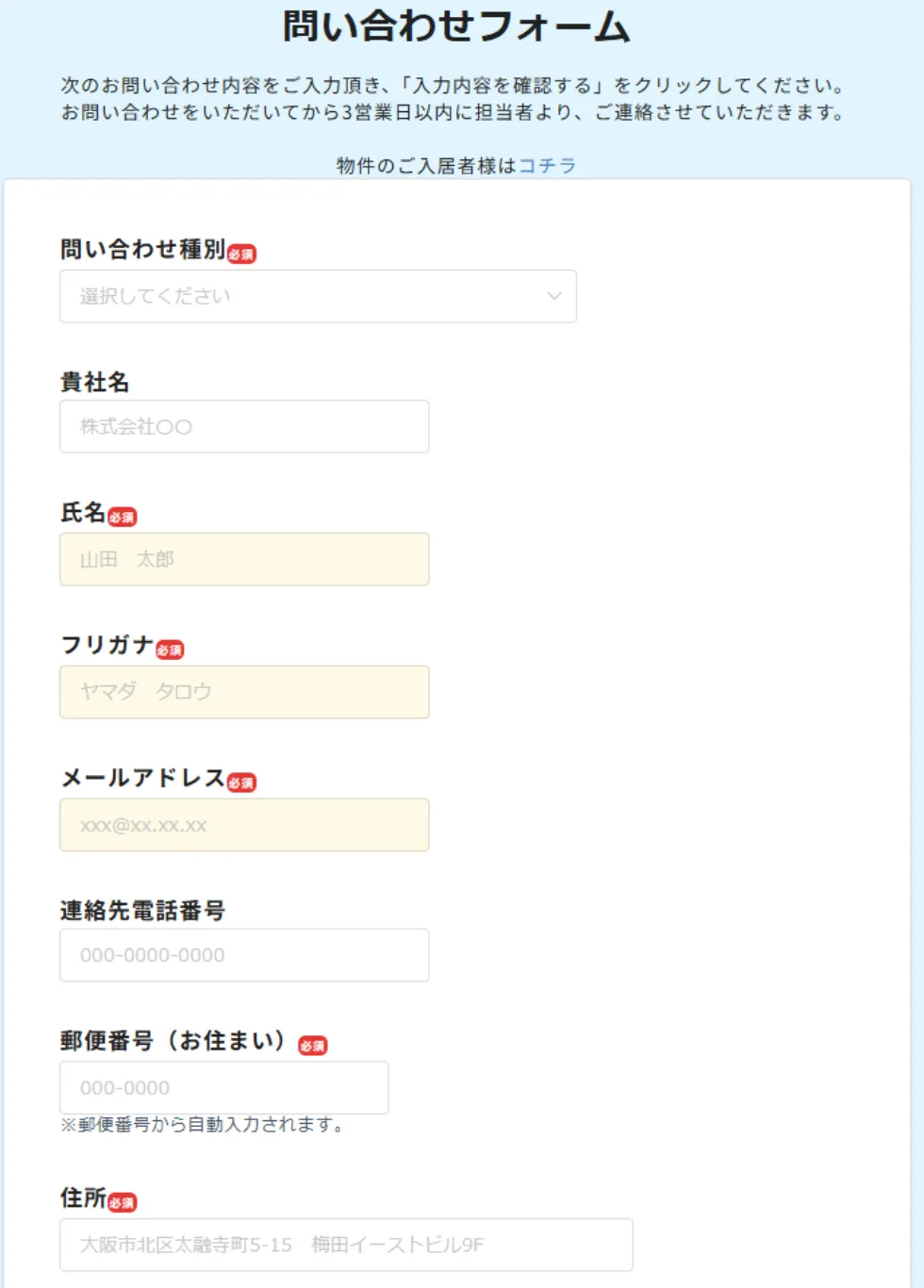Click into the 氏名 name field
This screenshot has height=1288, width=924.
[244, 559]
